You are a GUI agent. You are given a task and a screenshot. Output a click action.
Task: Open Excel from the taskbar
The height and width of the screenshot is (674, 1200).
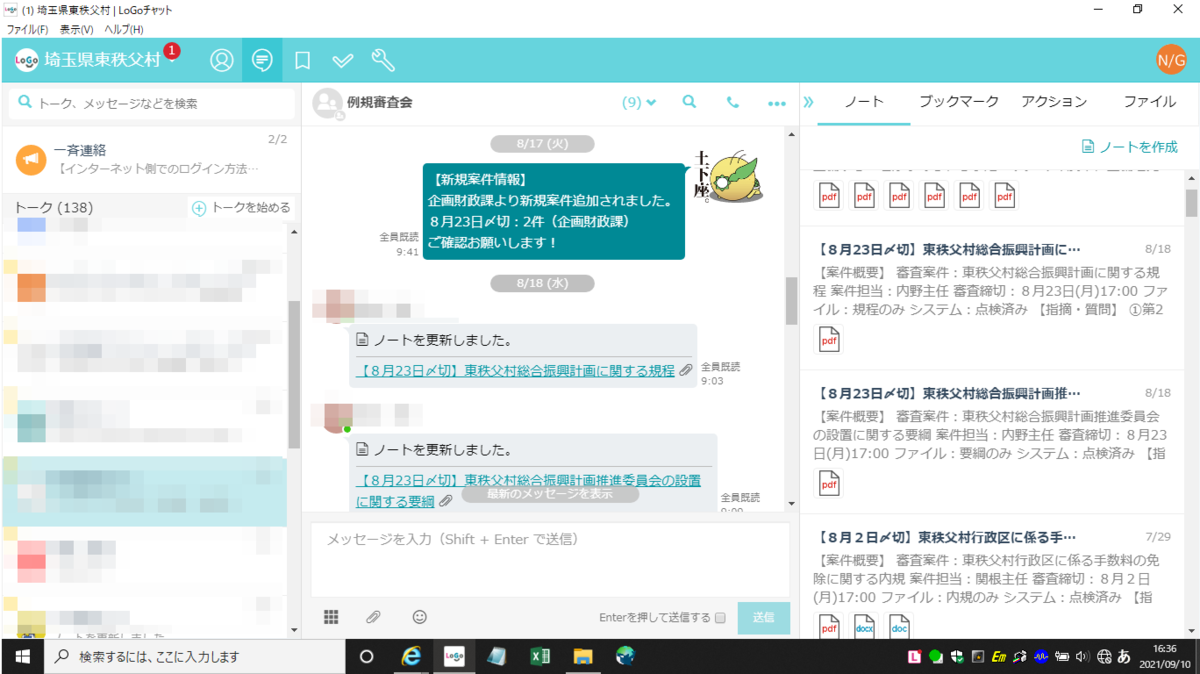[540, 656]
